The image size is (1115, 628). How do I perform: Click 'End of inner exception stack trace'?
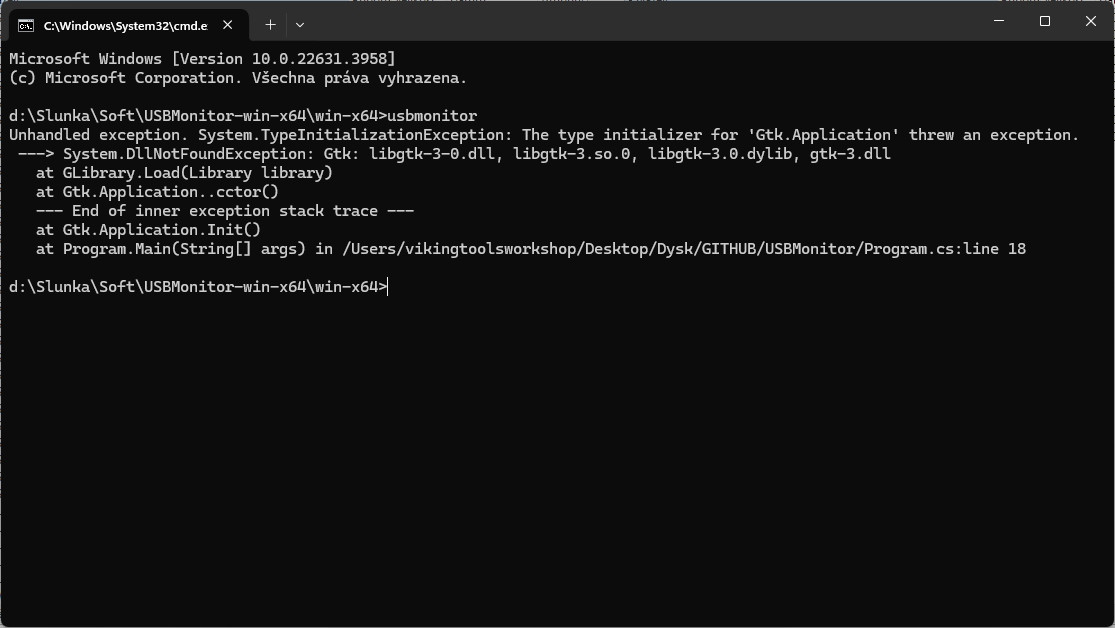click(x=224, y=211)
